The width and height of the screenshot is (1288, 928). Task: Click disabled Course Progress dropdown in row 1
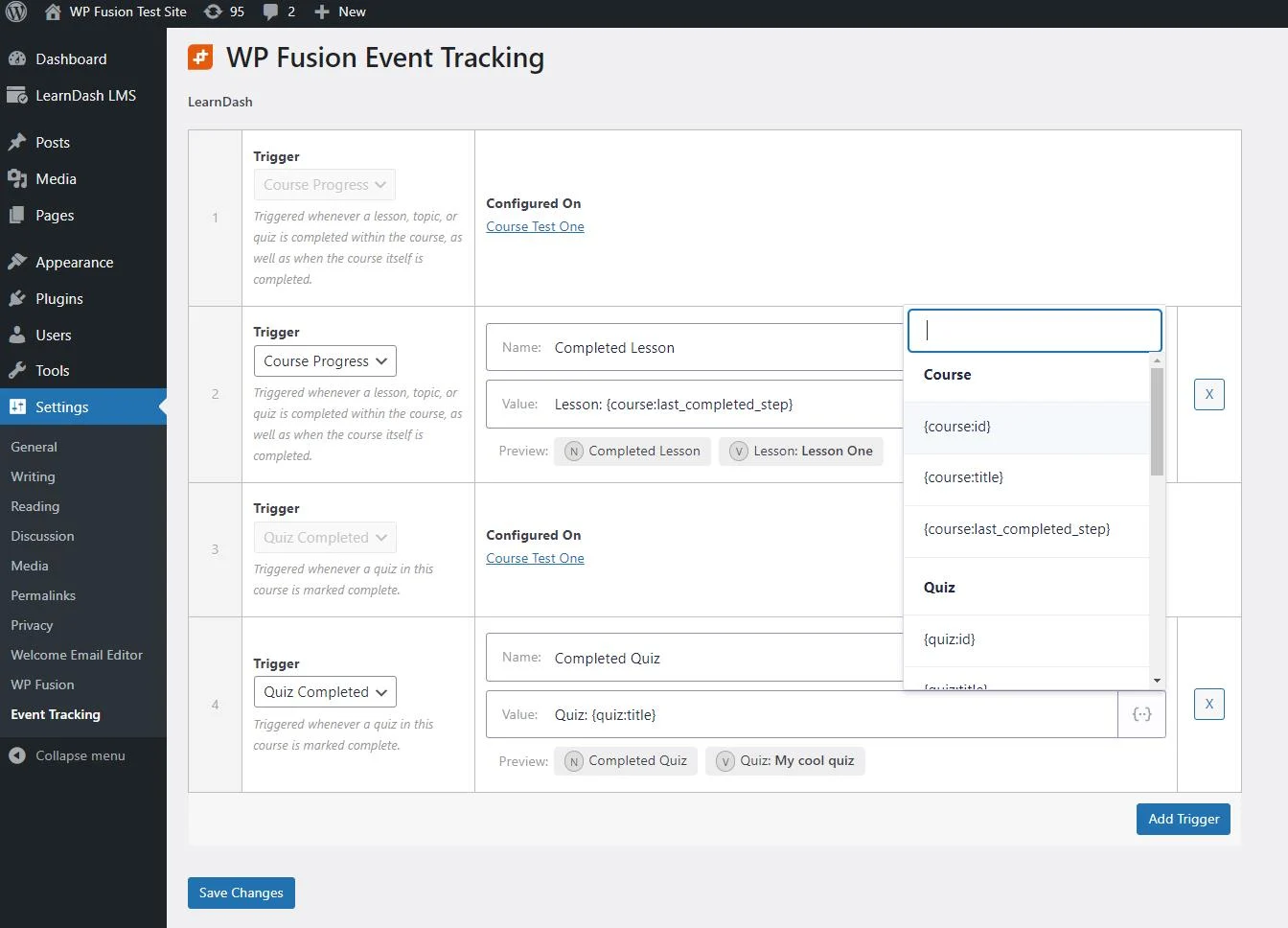point(325,184)
